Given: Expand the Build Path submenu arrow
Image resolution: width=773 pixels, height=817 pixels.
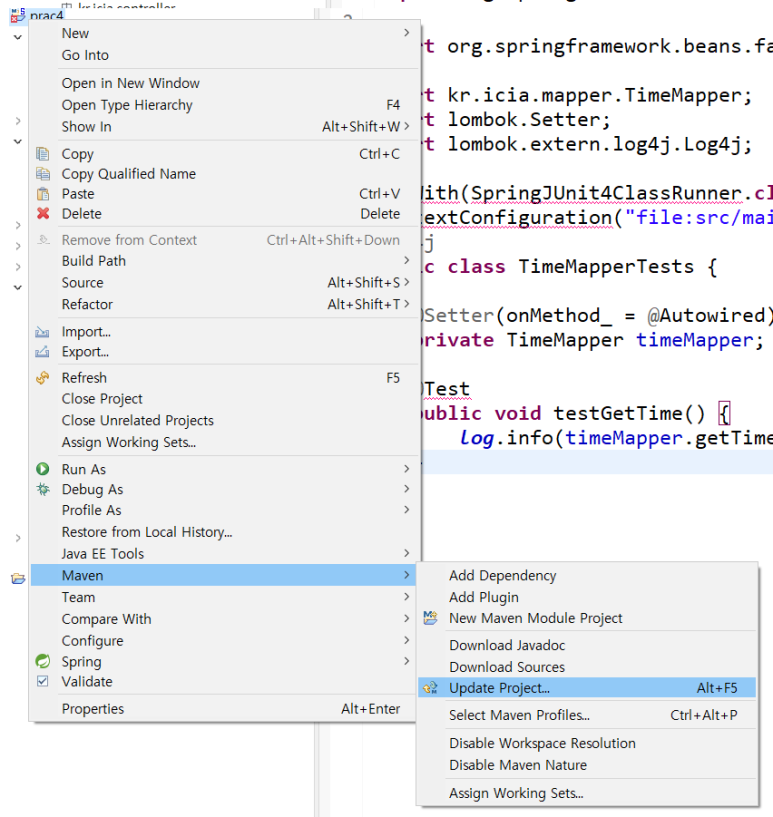Looking at the screenshot, I should tap(407, 261).
